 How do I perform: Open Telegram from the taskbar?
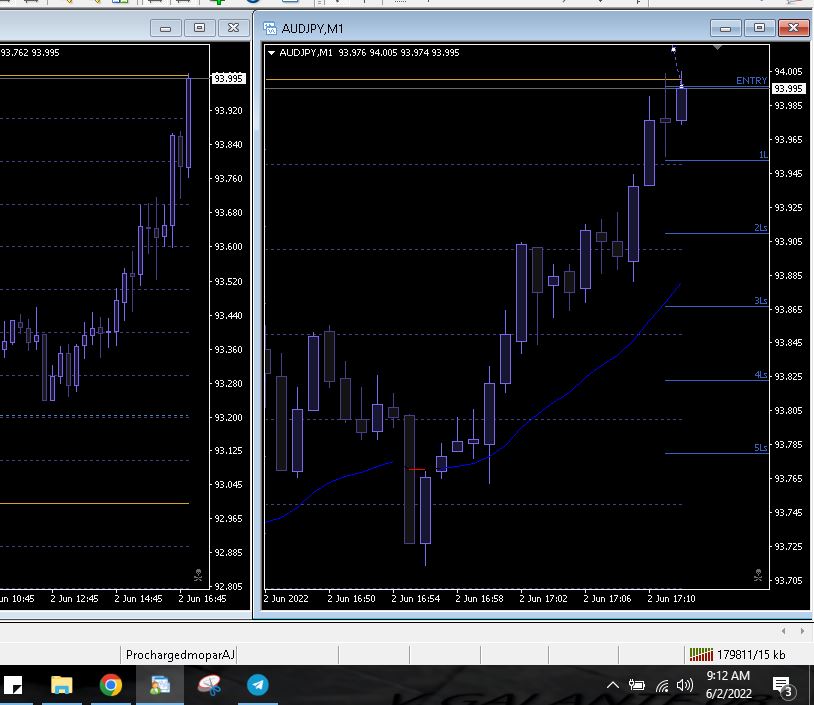[x=257, y=685]
